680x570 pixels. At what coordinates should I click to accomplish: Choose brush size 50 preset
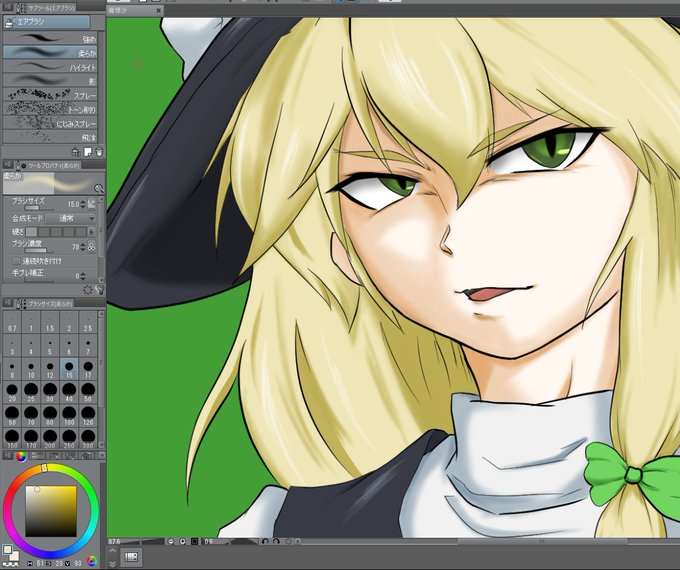coord(88,393)
